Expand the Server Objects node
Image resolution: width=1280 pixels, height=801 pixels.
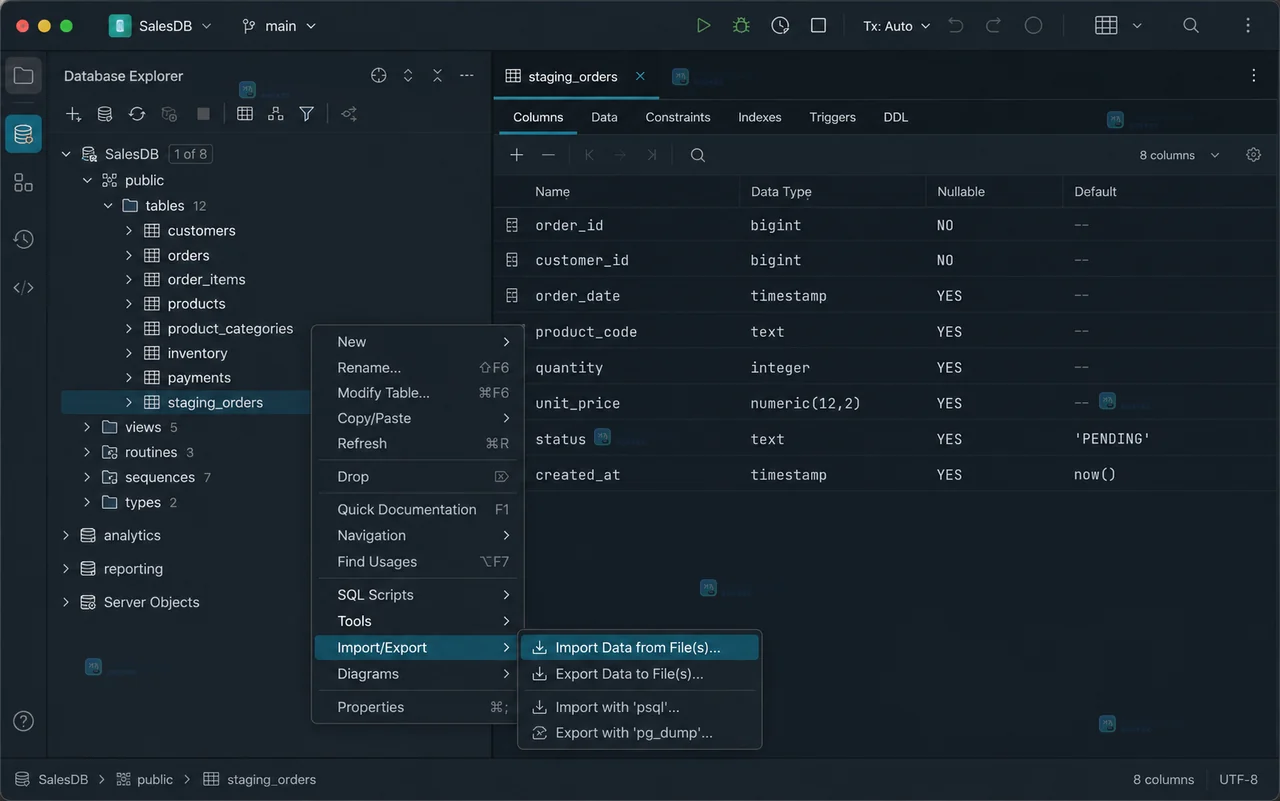pyautogui.click(x=67, y=602)
